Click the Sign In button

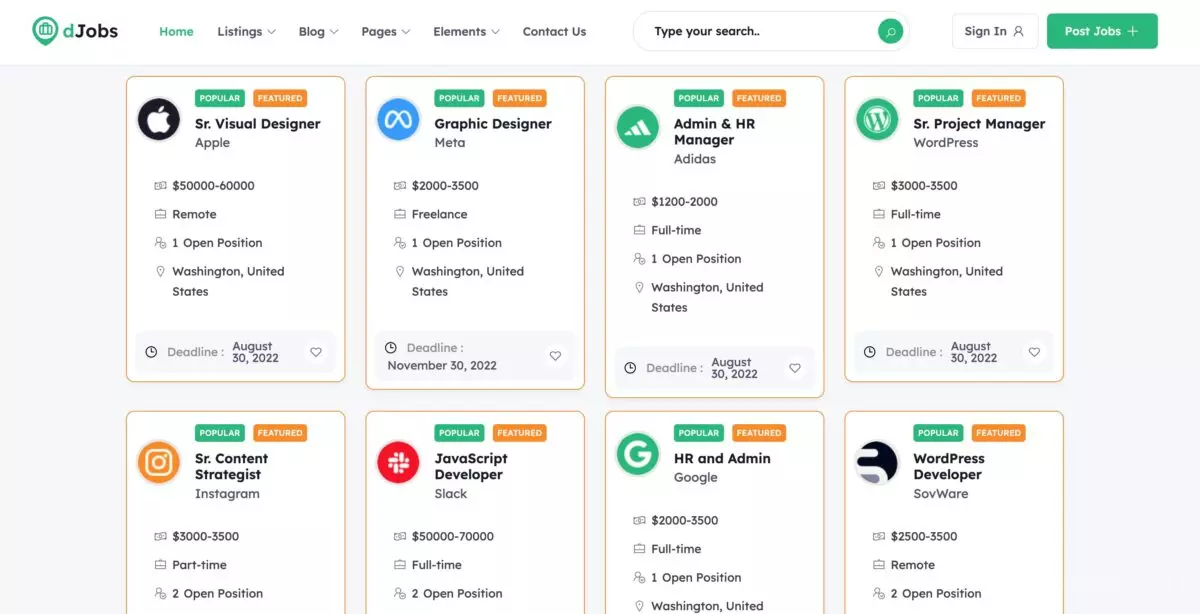point(995,31)
